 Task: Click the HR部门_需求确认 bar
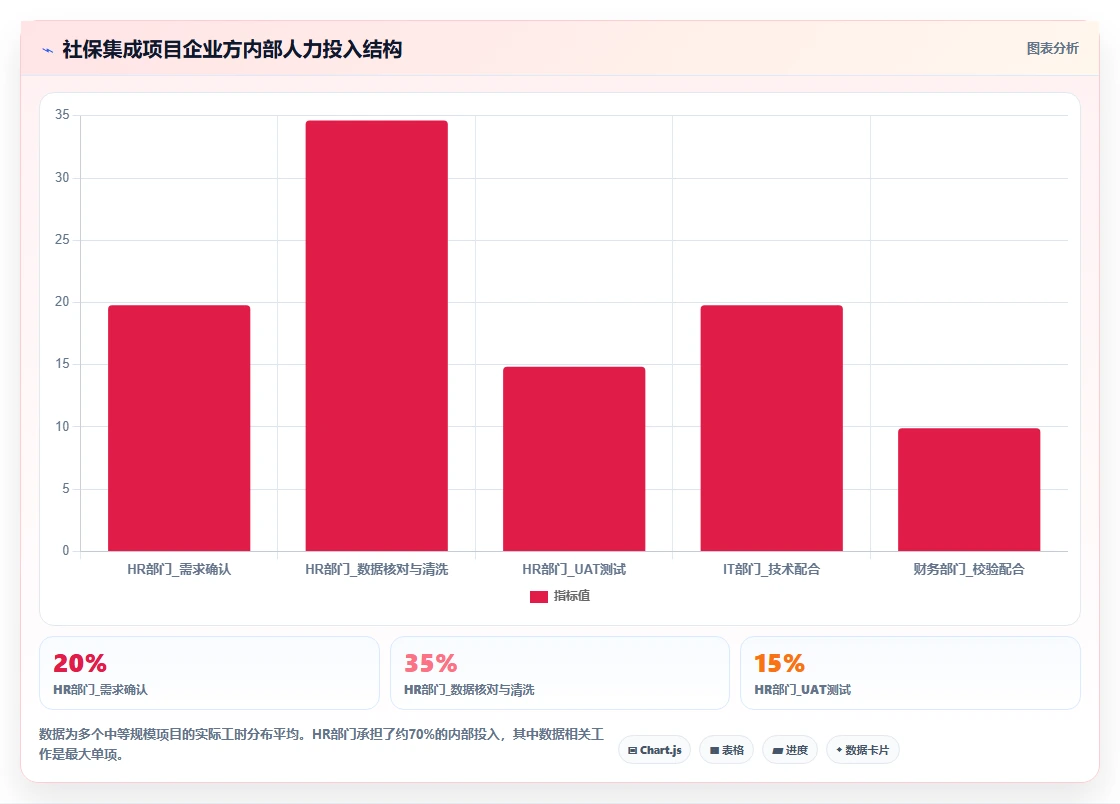pos(179,428)
